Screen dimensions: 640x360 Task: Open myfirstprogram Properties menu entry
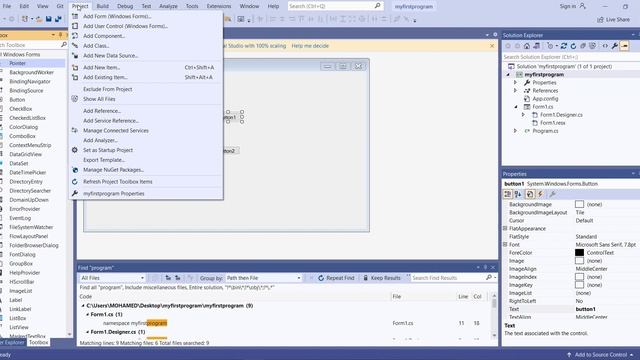tap(147, 193)
